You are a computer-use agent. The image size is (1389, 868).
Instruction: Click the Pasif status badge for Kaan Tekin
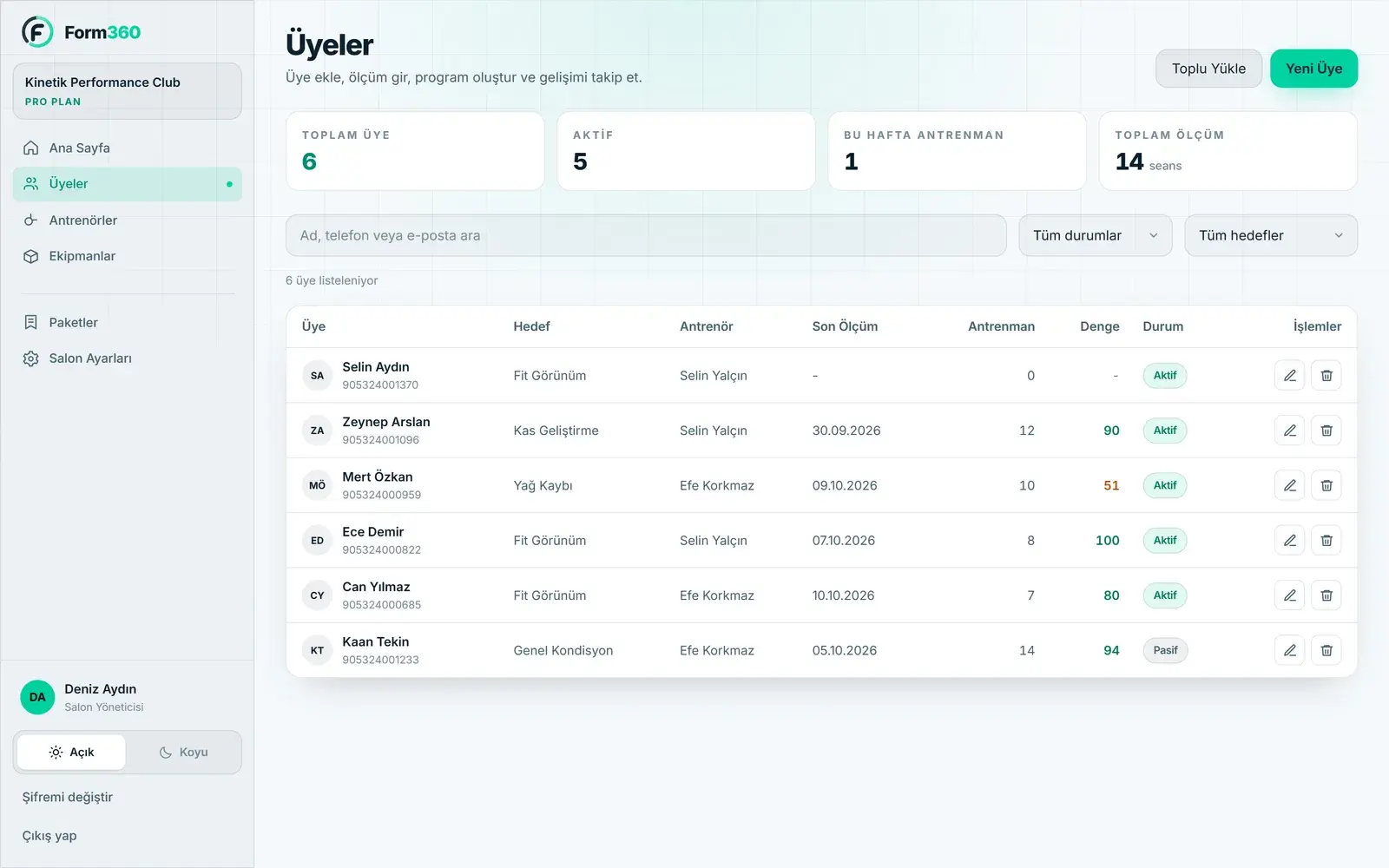1165,650
